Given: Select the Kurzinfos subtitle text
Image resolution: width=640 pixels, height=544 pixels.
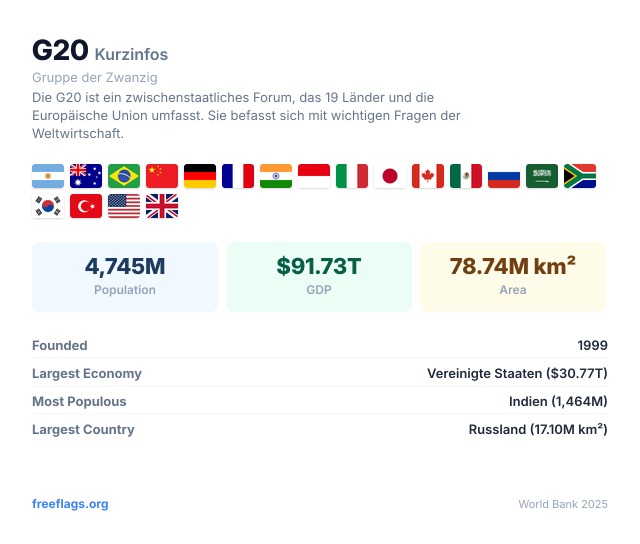Looking at the screenshot, I should (131, 54).
